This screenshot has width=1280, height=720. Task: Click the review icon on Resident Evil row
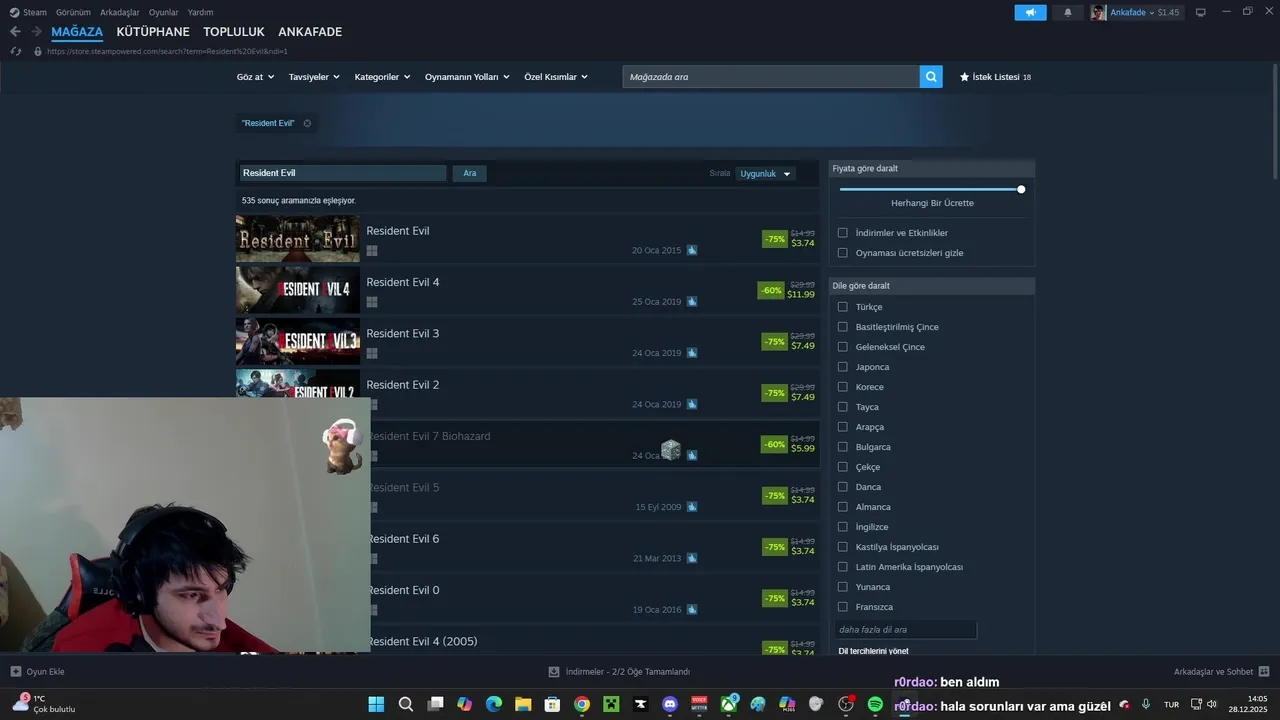click(692, 250)
